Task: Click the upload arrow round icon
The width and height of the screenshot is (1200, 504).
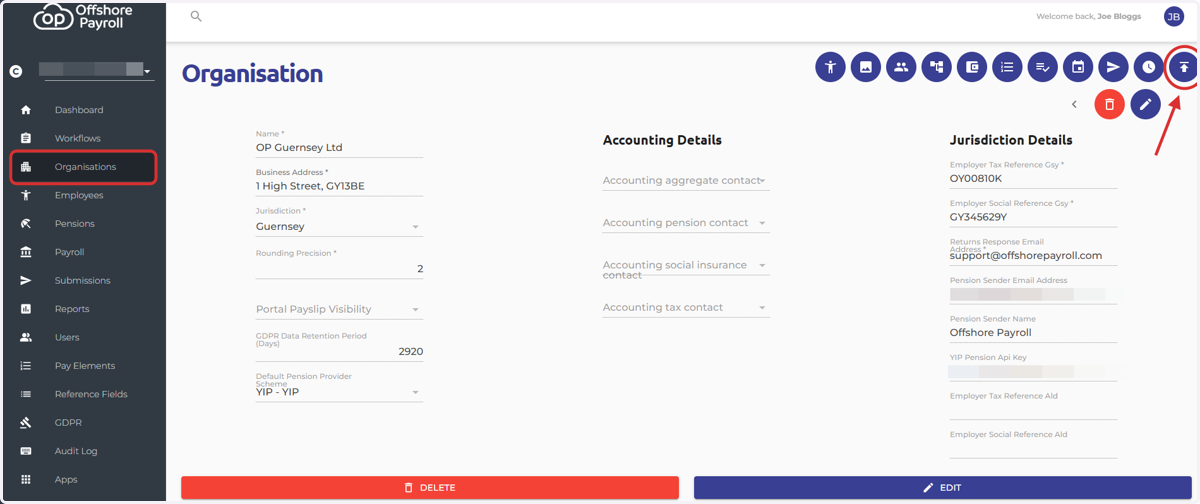Action: 1184,67
